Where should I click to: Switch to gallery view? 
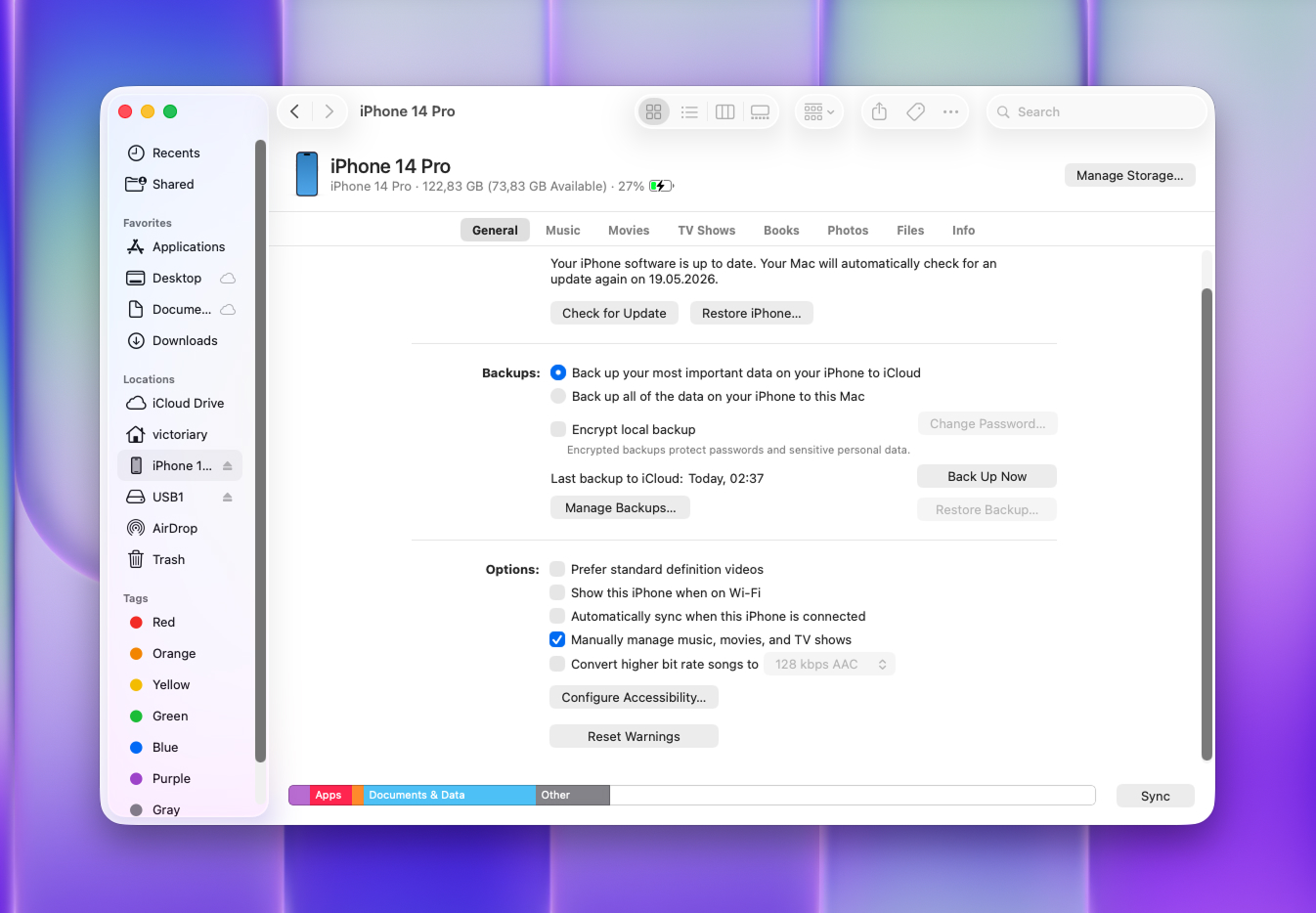760,112
